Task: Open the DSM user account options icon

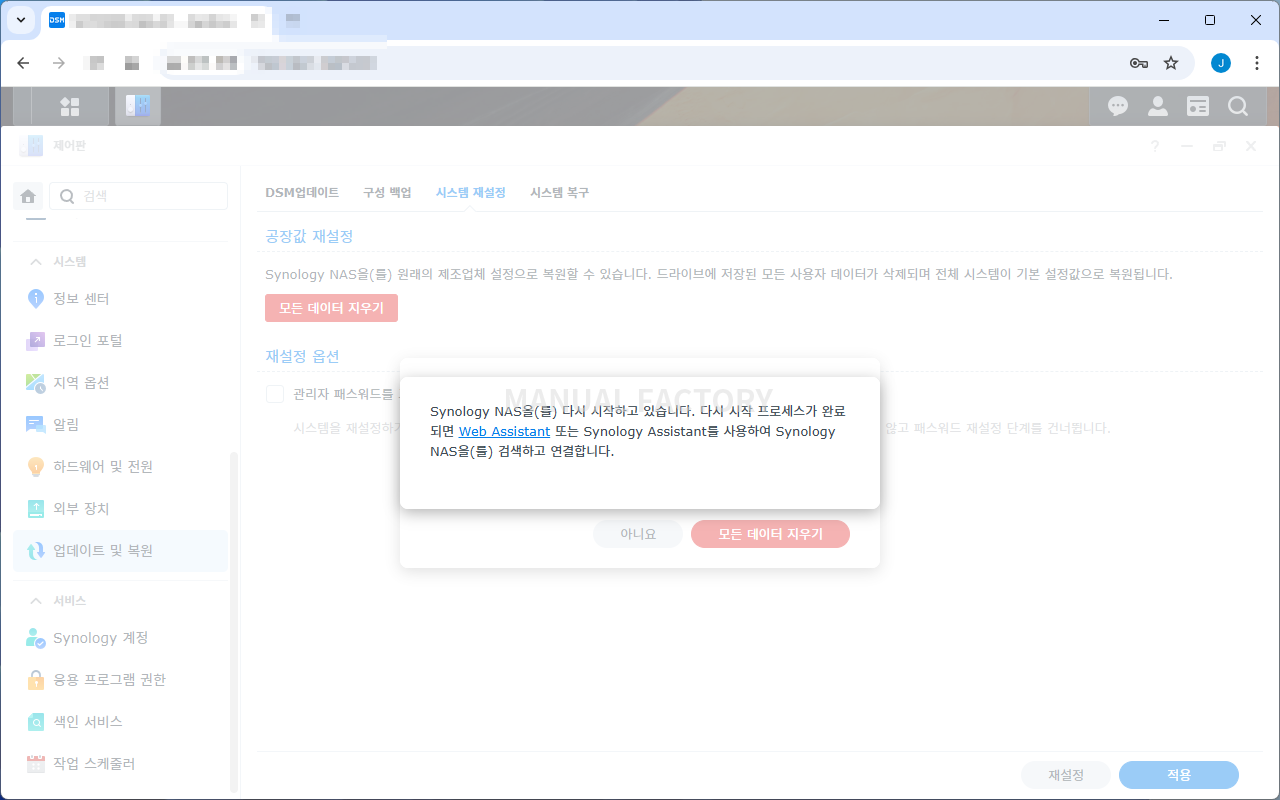Action: (1158, 106)
